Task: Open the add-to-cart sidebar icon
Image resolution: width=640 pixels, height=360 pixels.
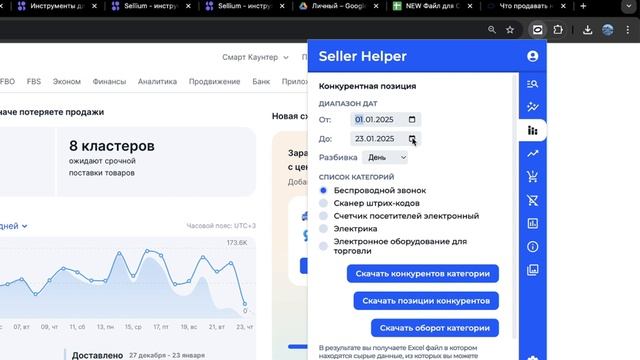Action: 532,177
